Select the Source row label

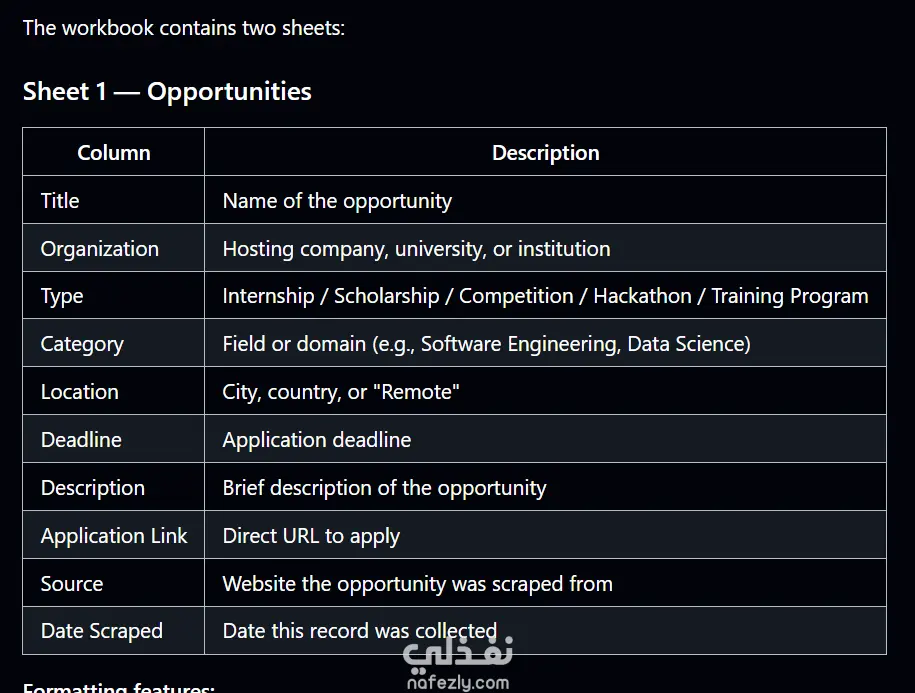coord(114,583)
